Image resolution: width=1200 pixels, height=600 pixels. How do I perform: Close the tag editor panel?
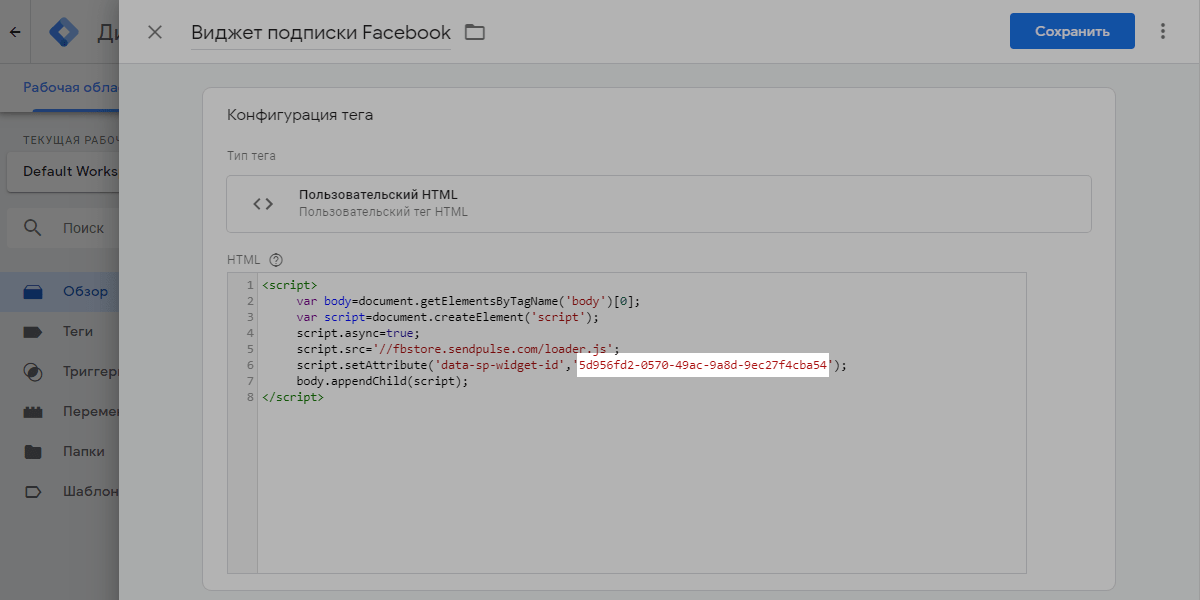point(155,32)
